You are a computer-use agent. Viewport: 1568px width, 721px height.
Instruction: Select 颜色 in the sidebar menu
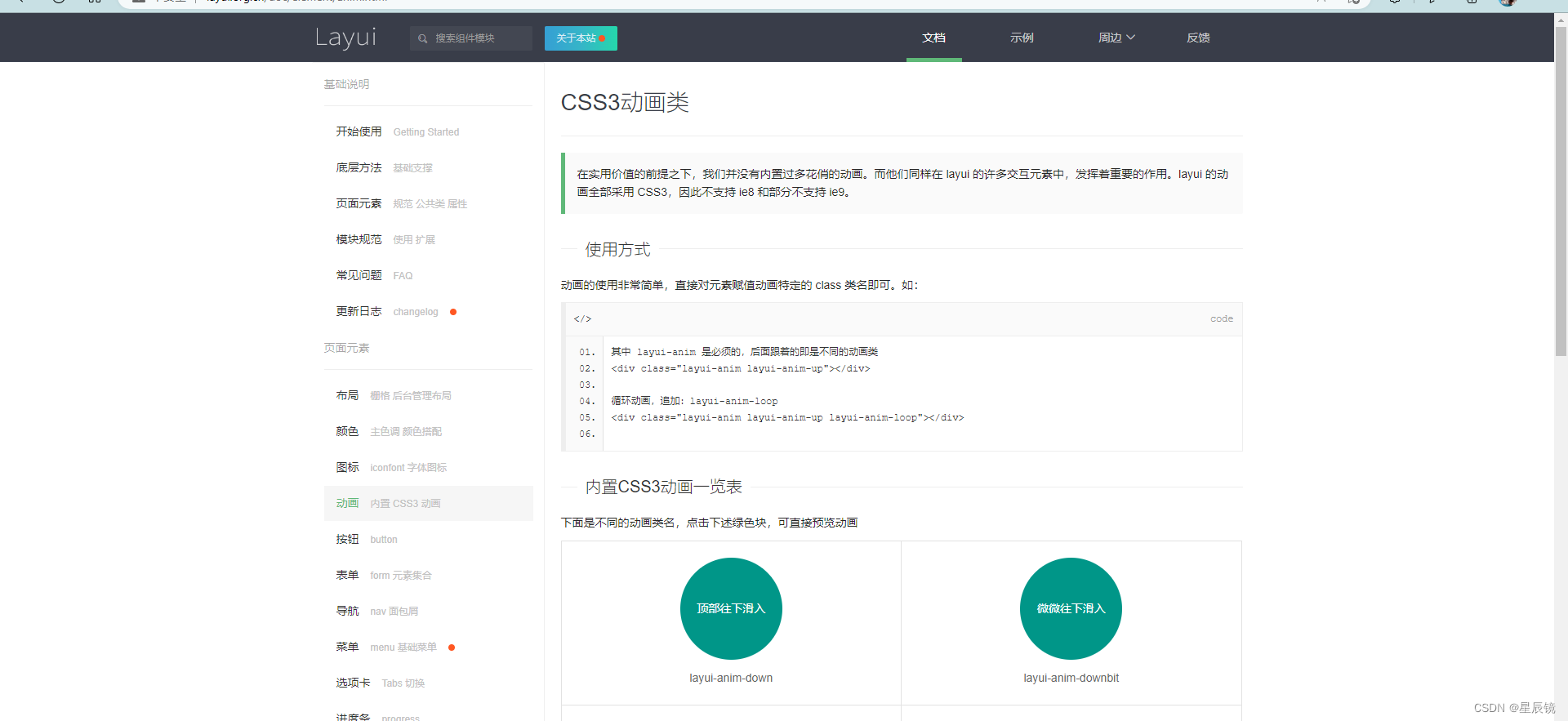click(x=428, y=431)
